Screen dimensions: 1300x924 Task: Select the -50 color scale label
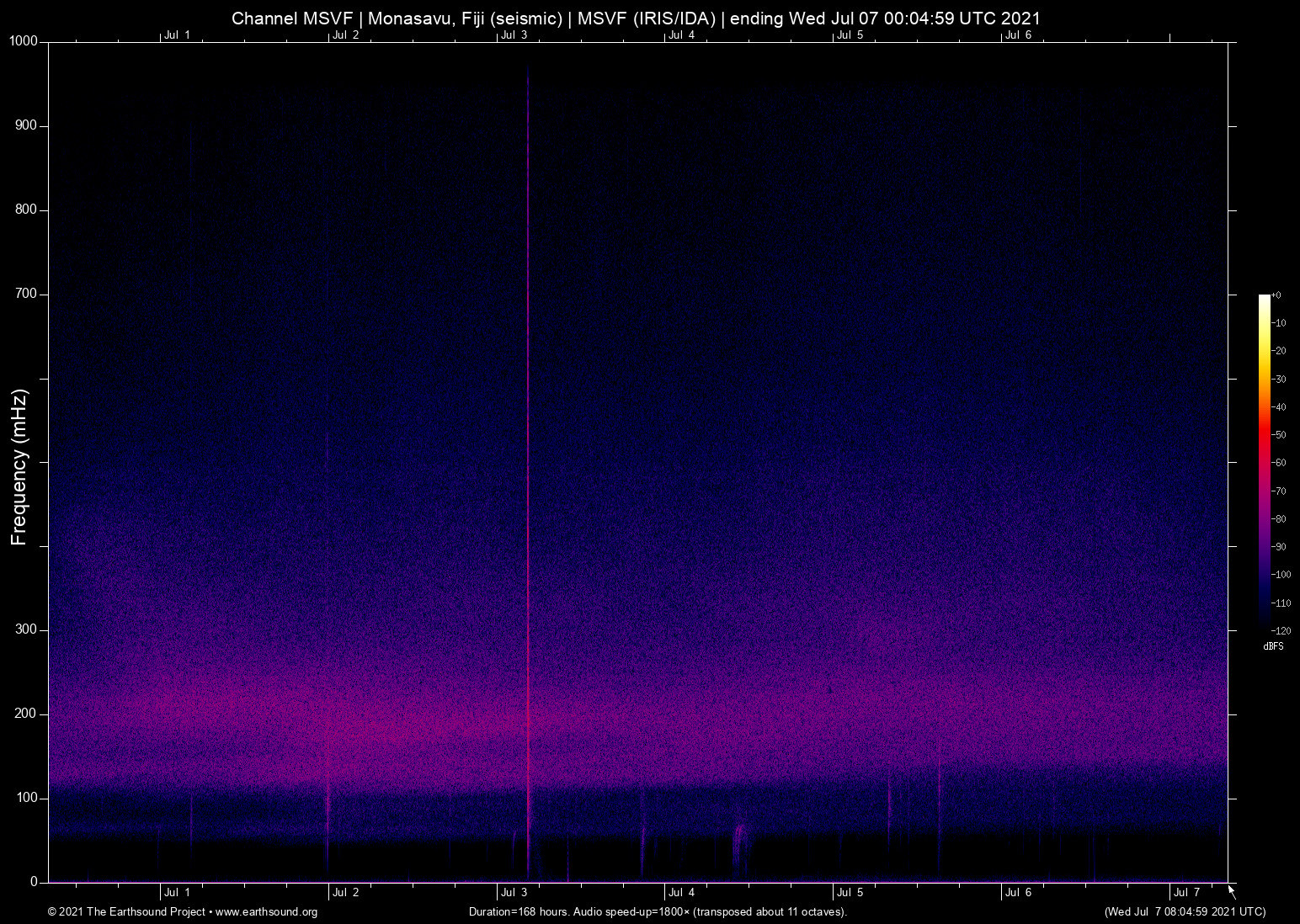tap(1278, 435)
